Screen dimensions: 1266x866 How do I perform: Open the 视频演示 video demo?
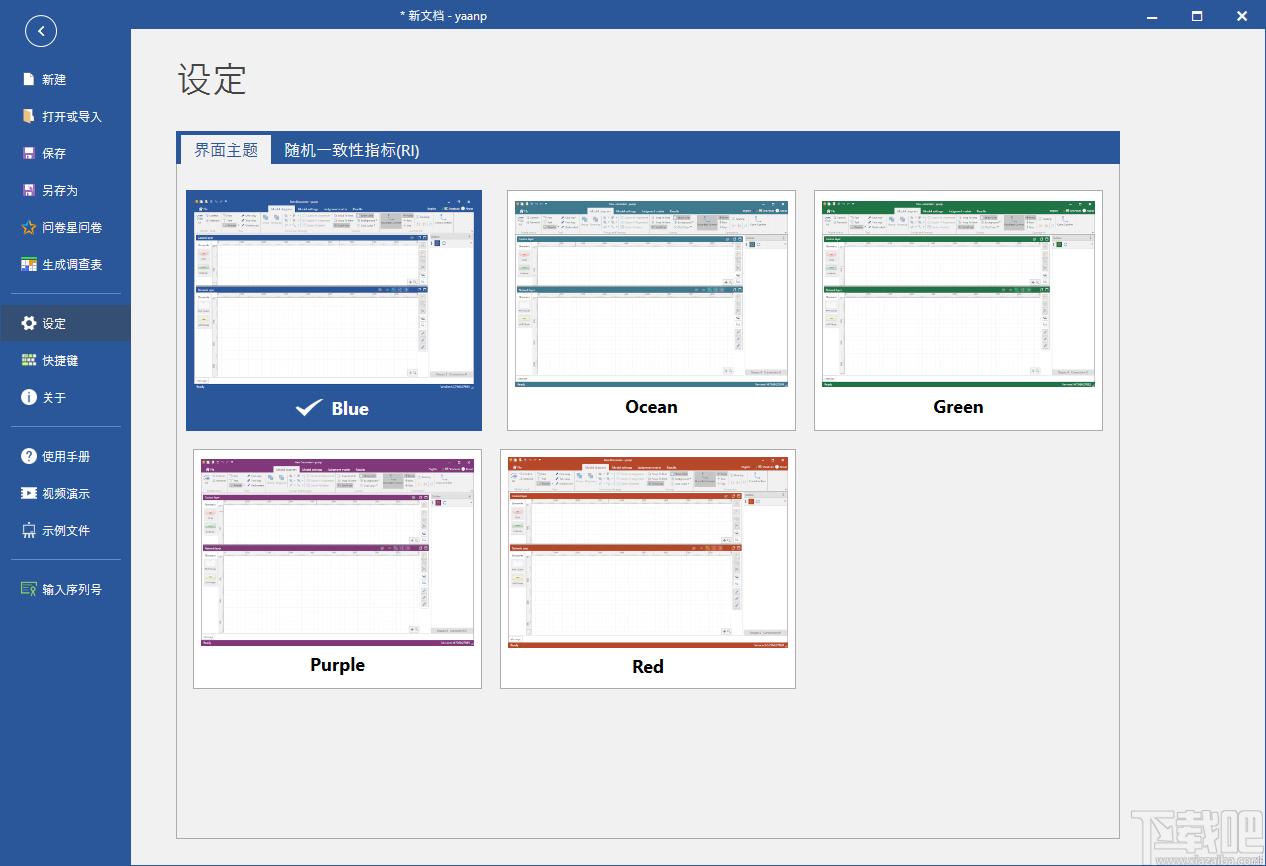point(65,493)
